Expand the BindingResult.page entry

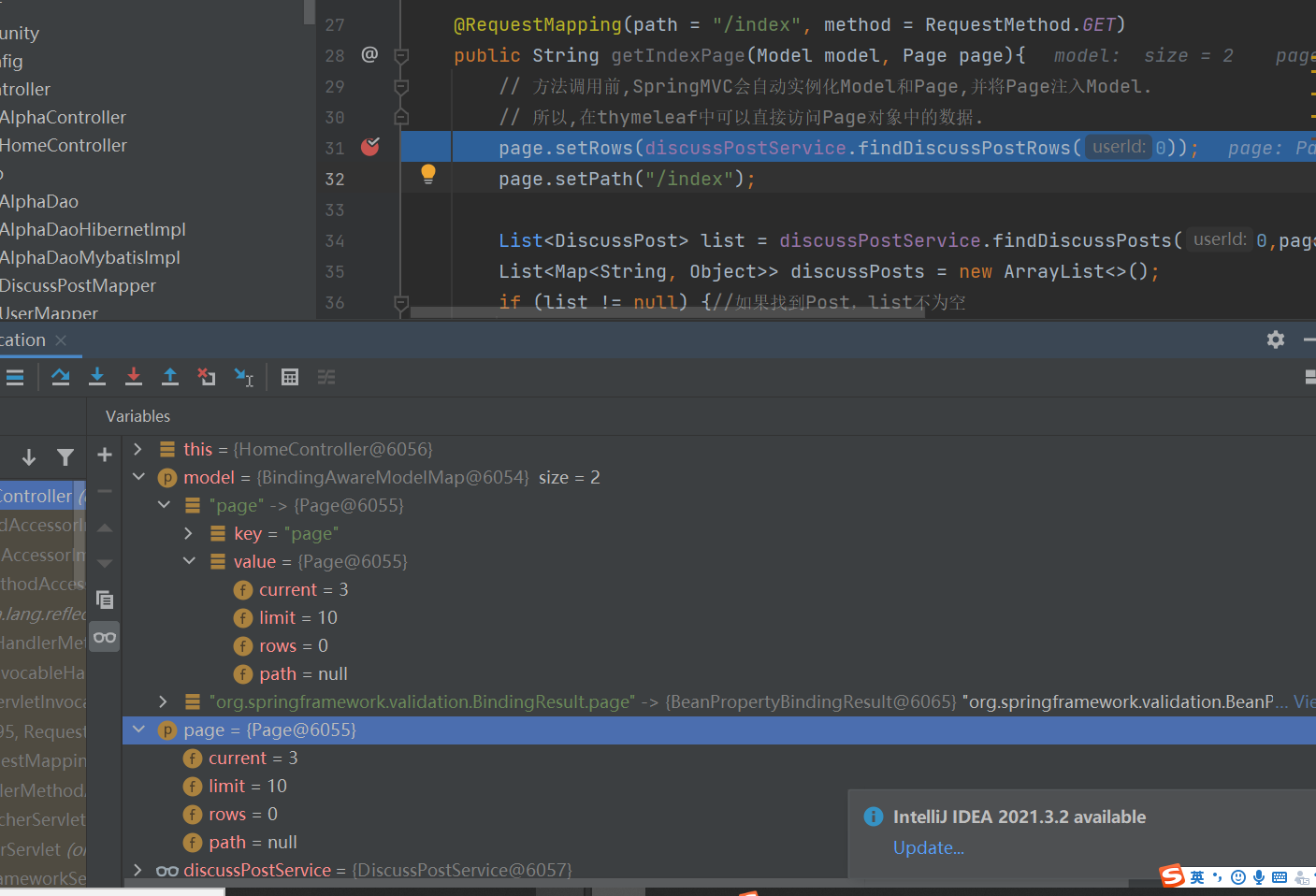pos(164,701)
